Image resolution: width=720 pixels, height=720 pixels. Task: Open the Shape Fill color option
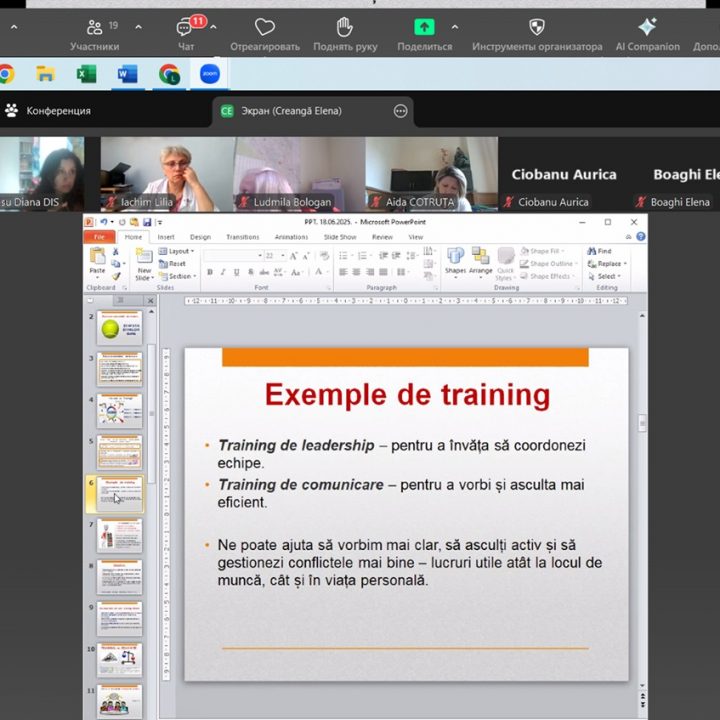click(542, 251)
